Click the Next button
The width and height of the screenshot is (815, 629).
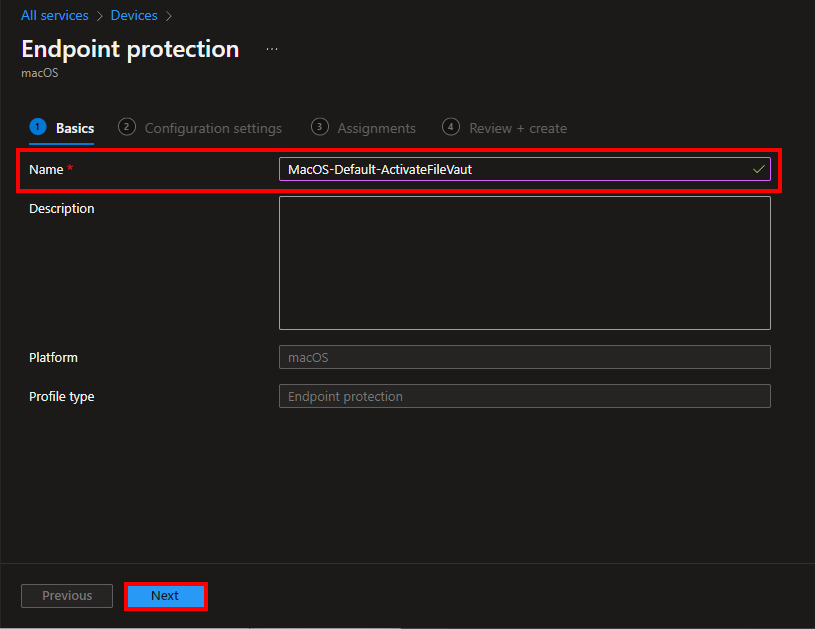click(x=165, y=595)
